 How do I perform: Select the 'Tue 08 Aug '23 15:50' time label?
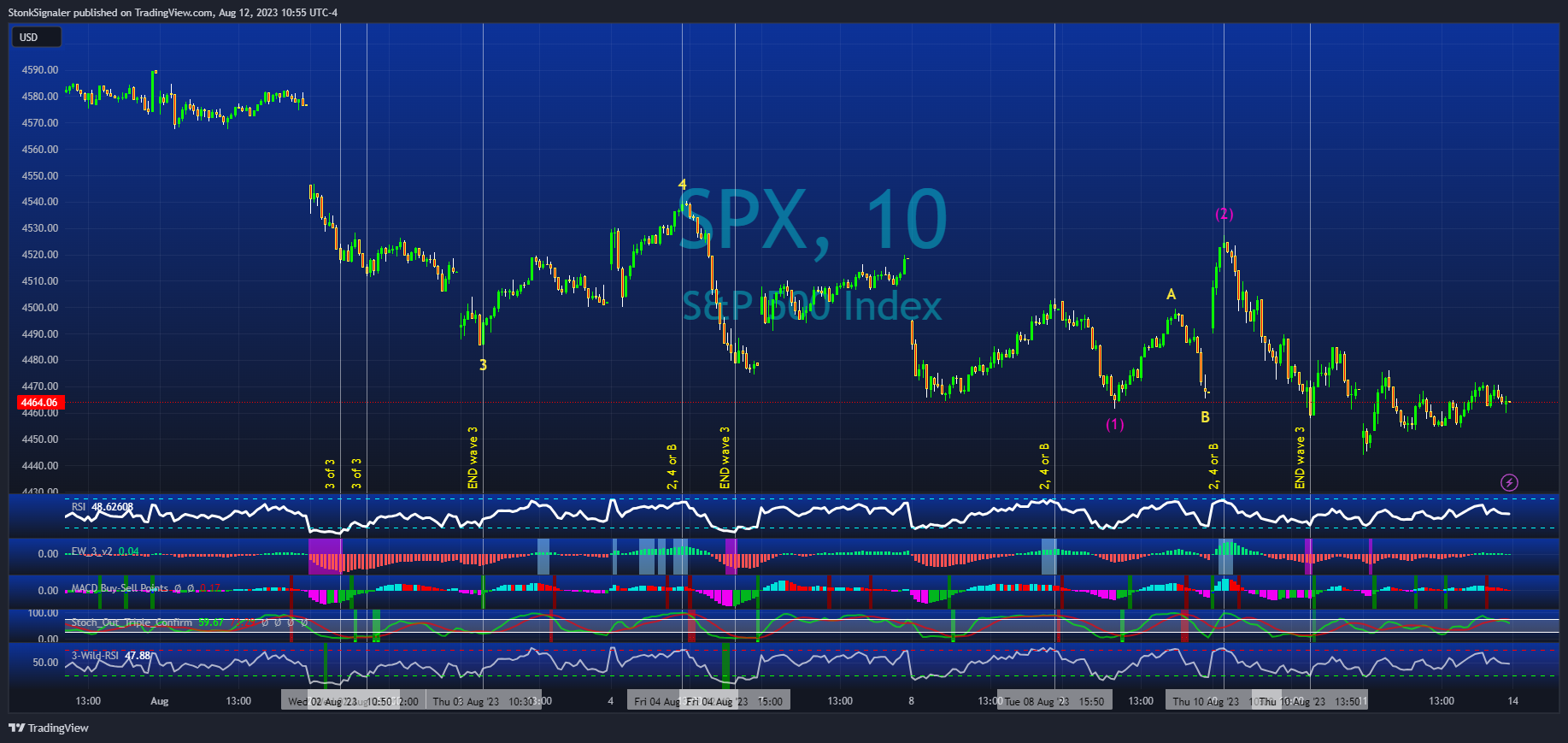[x=1054, y=701]
